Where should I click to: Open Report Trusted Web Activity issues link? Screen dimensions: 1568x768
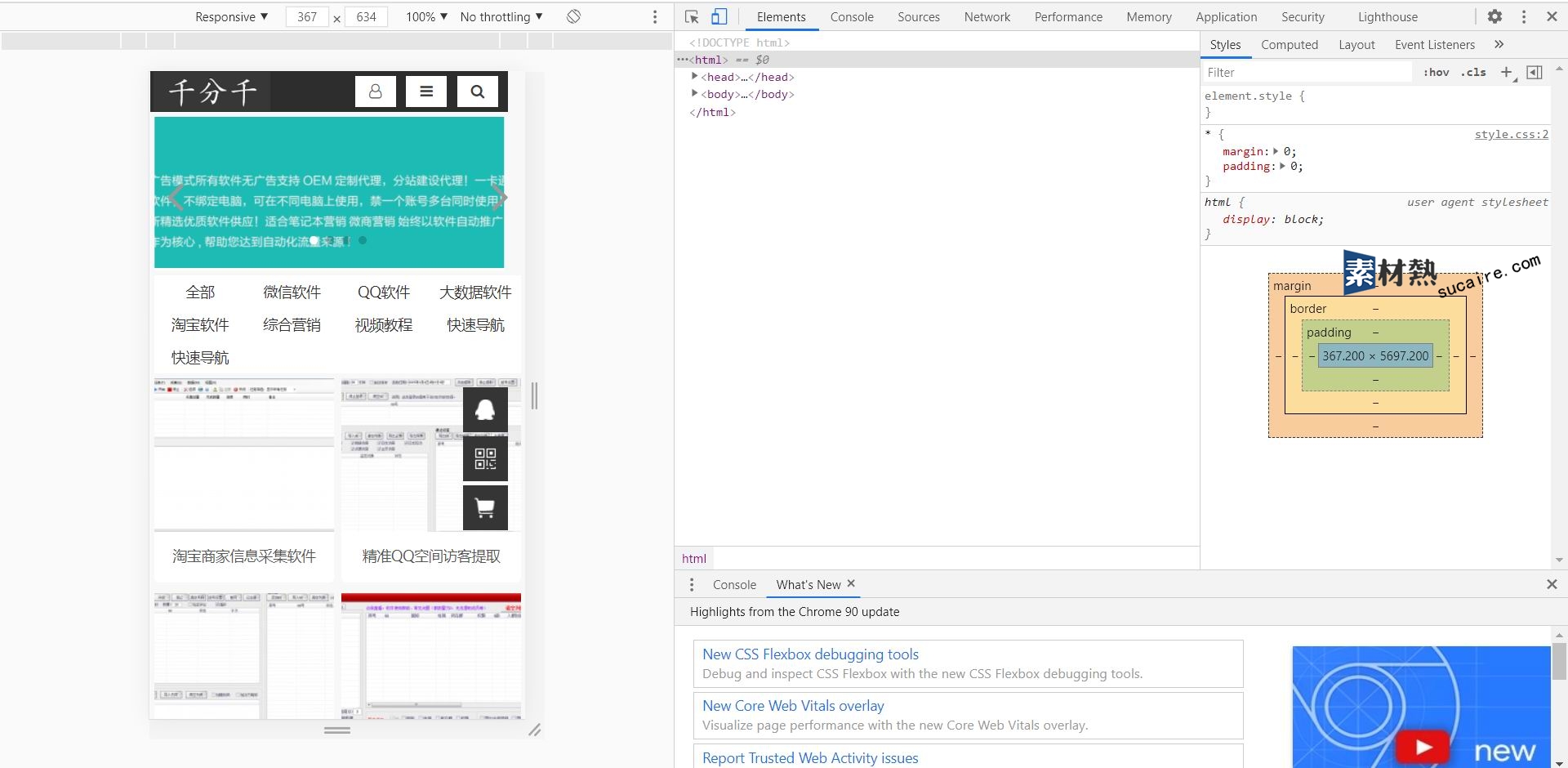tap(810, 757)
